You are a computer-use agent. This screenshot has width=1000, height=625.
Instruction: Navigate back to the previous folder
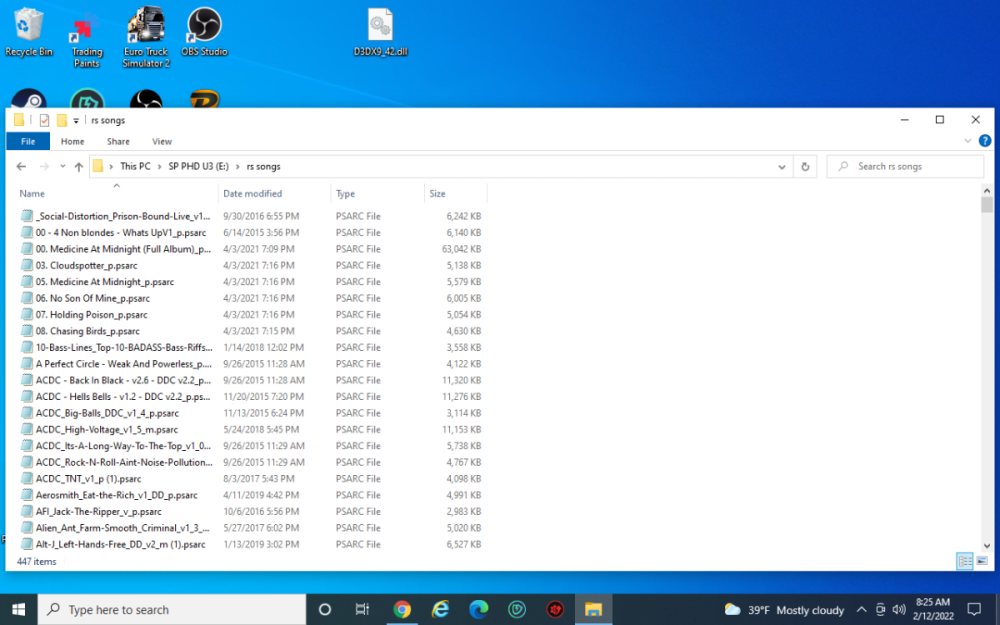[x=20, y=166]
